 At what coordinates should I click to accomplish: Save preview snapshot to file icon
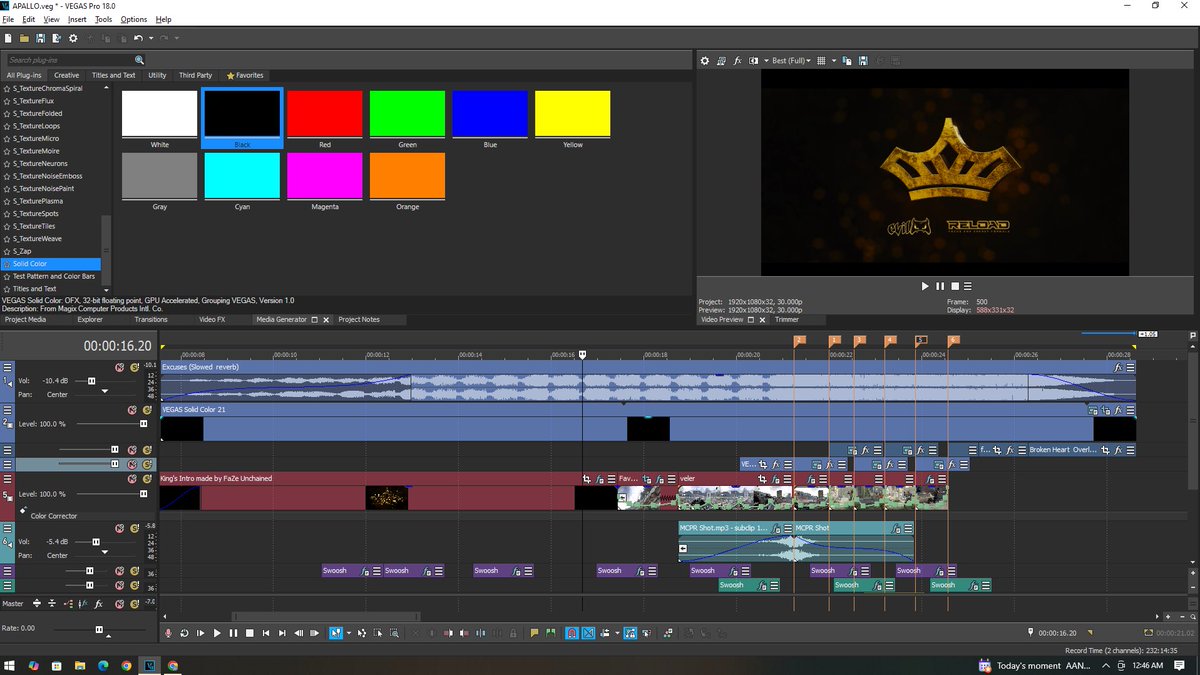(x=862, y=61)
